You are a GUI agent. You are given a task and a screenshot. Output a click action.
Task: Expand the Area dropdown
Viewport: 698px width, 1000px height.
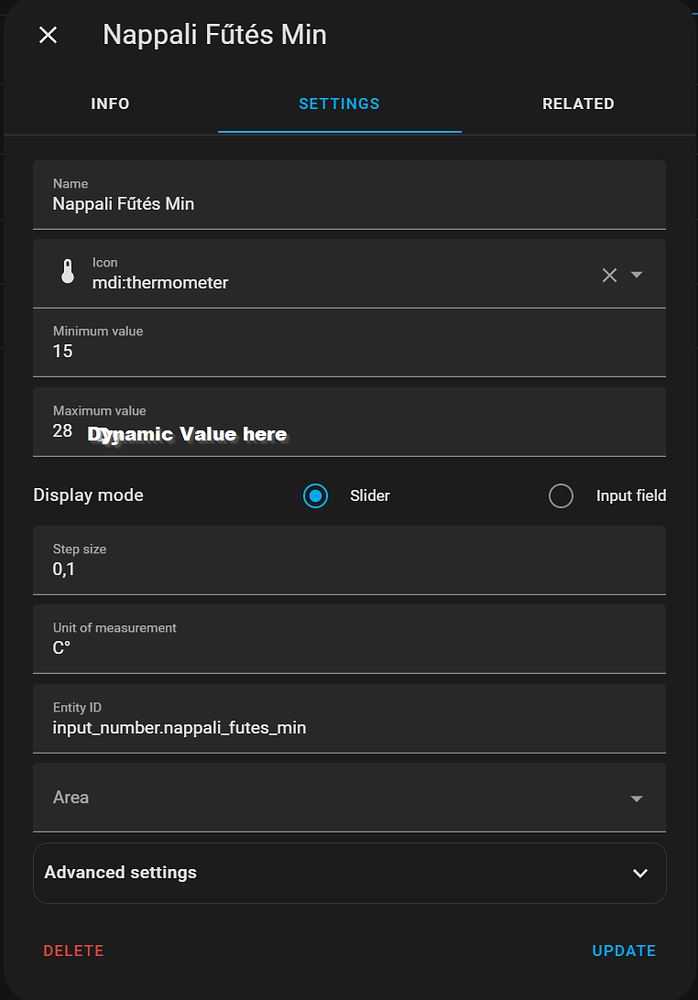coord(637,798)
